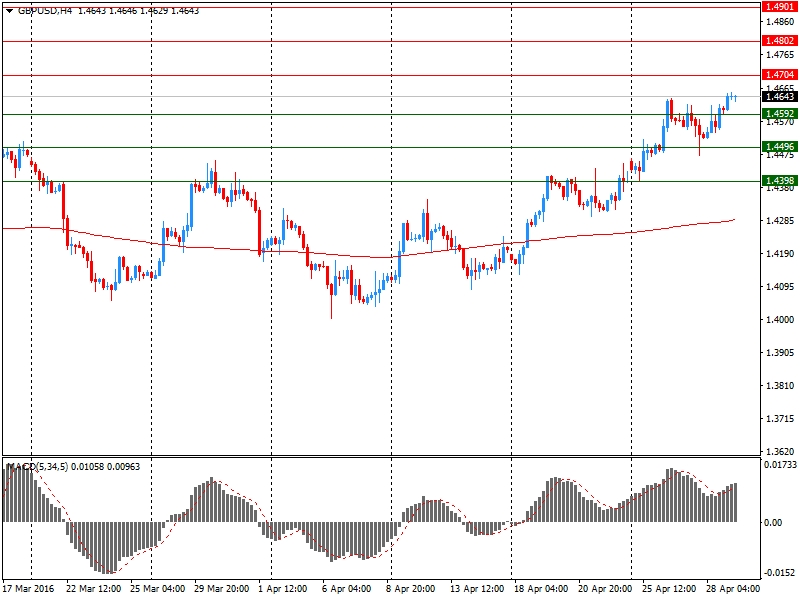Viewport: 800px width, 600px height.
Task: Click the 1.4860 price axis label
Action: [x=780, y=21]
